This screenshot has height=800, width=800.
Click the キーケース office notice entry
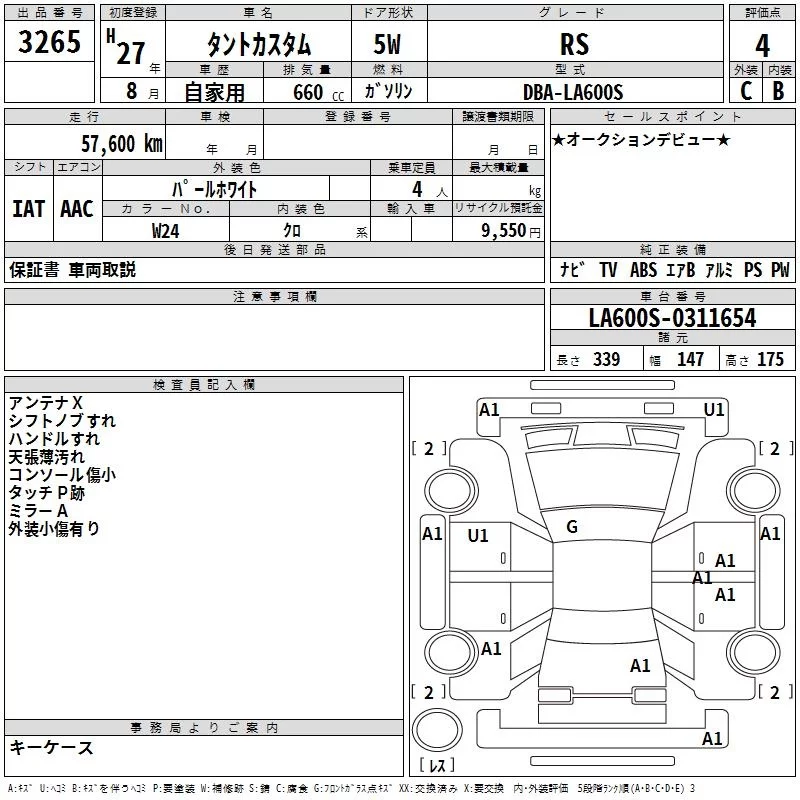tap(51, 747)
